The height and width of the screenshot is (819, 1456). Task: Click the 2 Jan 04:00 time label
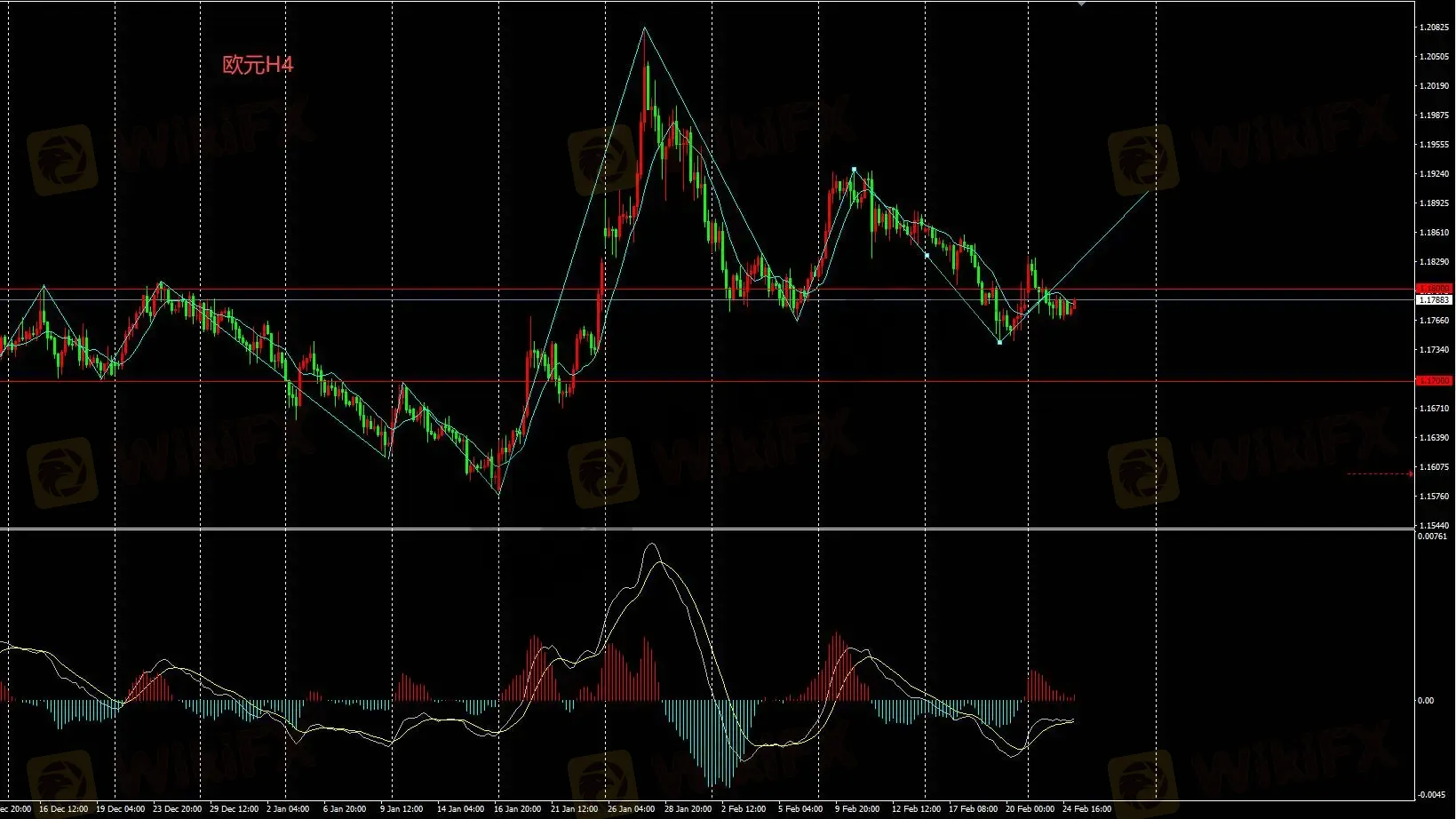pos(288,809)
